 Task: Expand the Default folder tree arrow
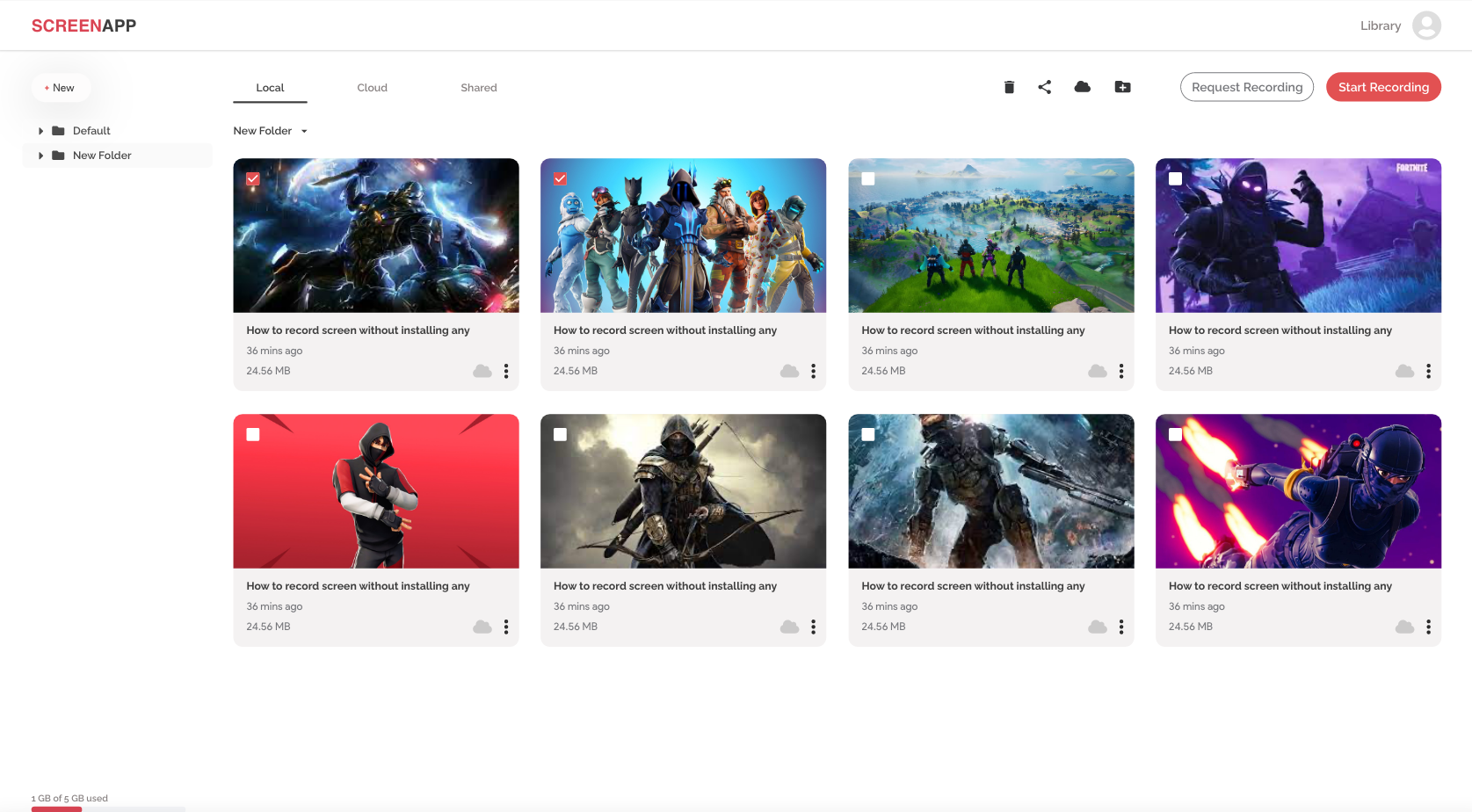coord(40,131)
